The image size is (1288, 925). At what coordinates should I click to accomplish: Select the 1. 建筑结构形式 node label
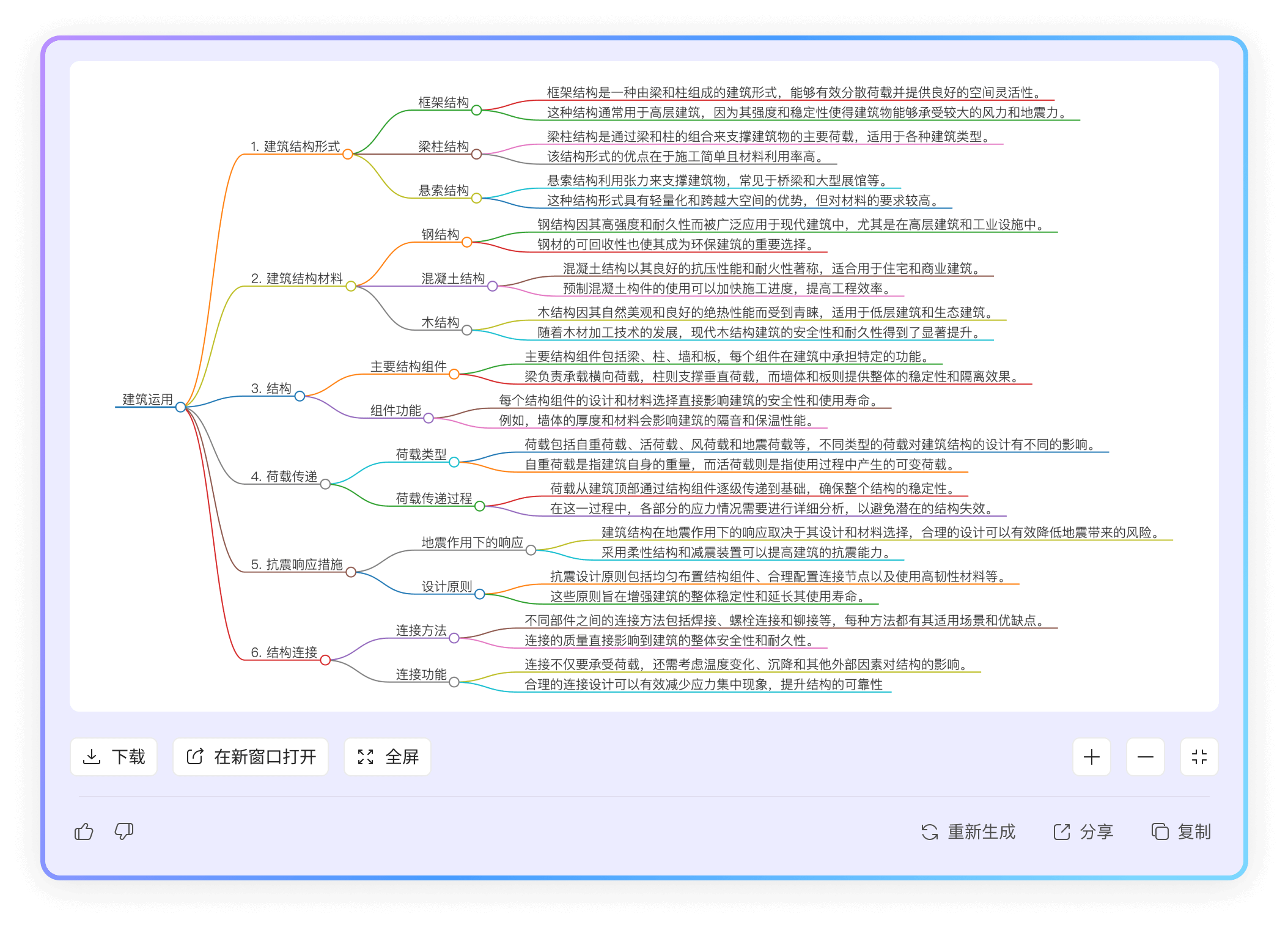click(x=295, y=146)
